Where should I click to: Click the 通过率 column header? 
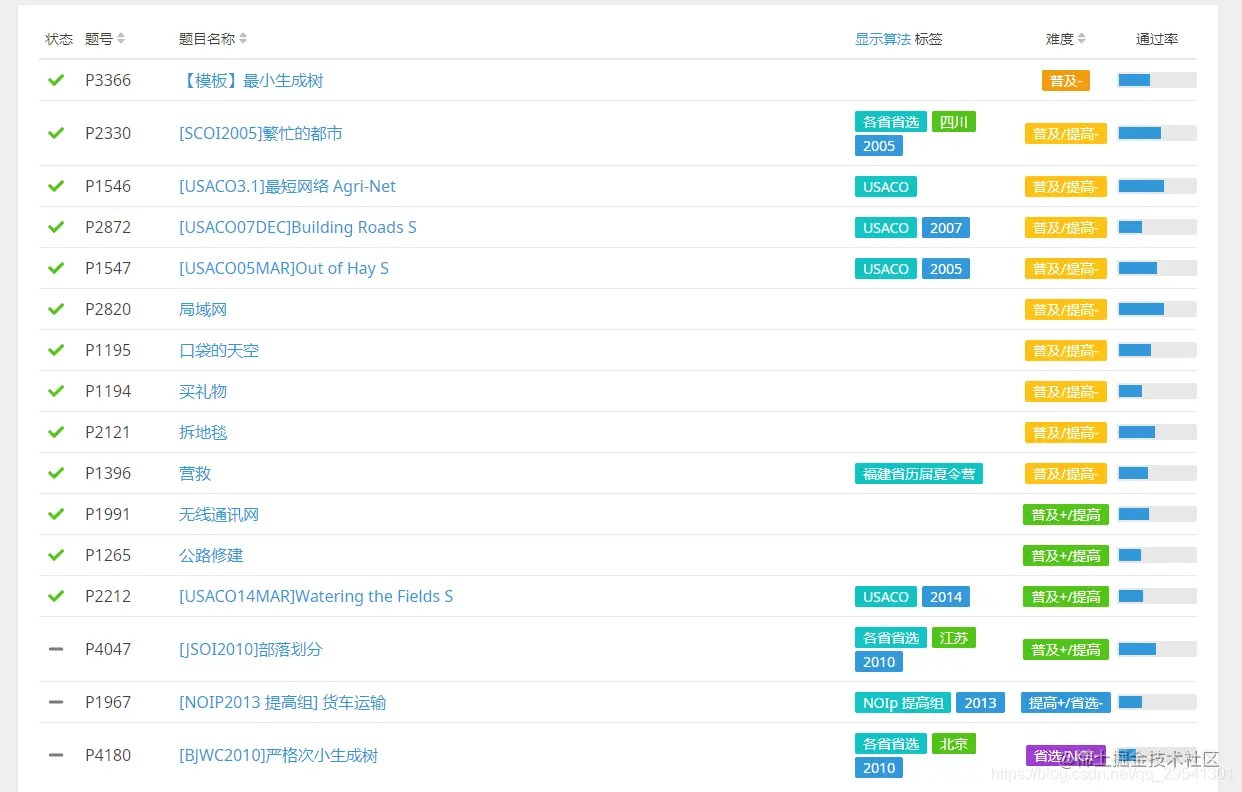(x=1157, y=39)
